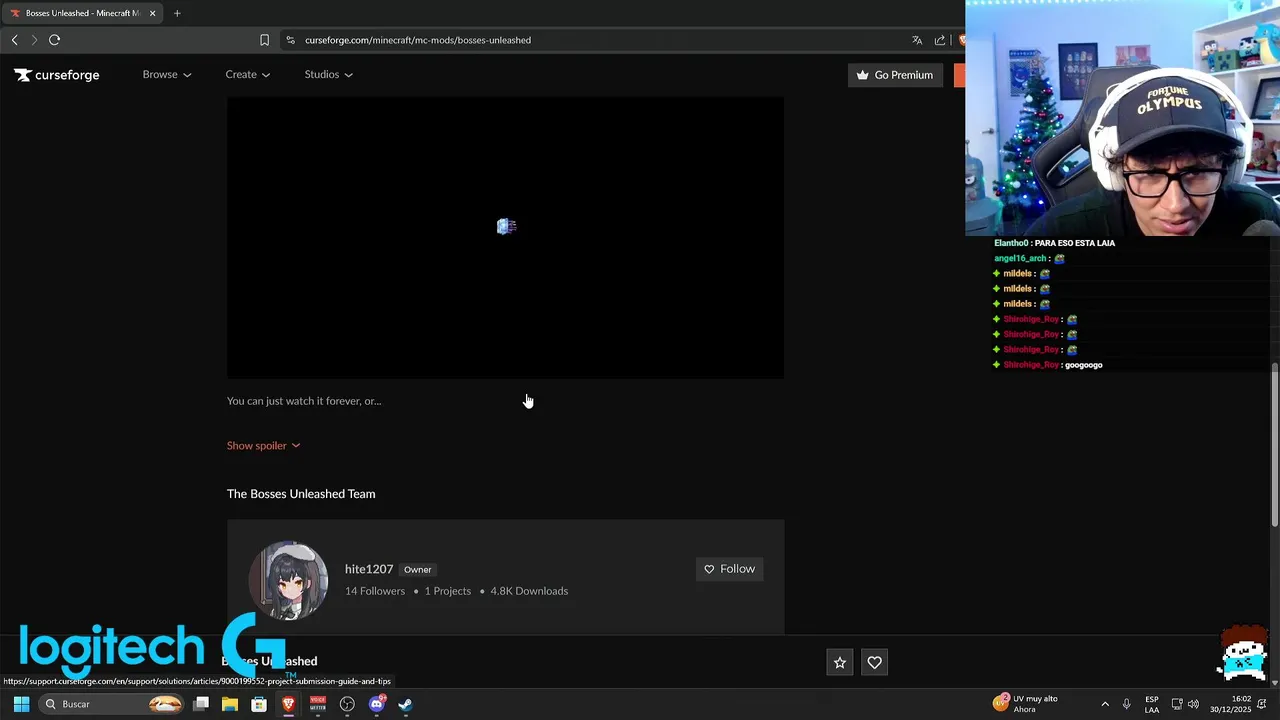
Task: Click 'The Bosses Unleashed Team' heading
Action: point(301,494)
